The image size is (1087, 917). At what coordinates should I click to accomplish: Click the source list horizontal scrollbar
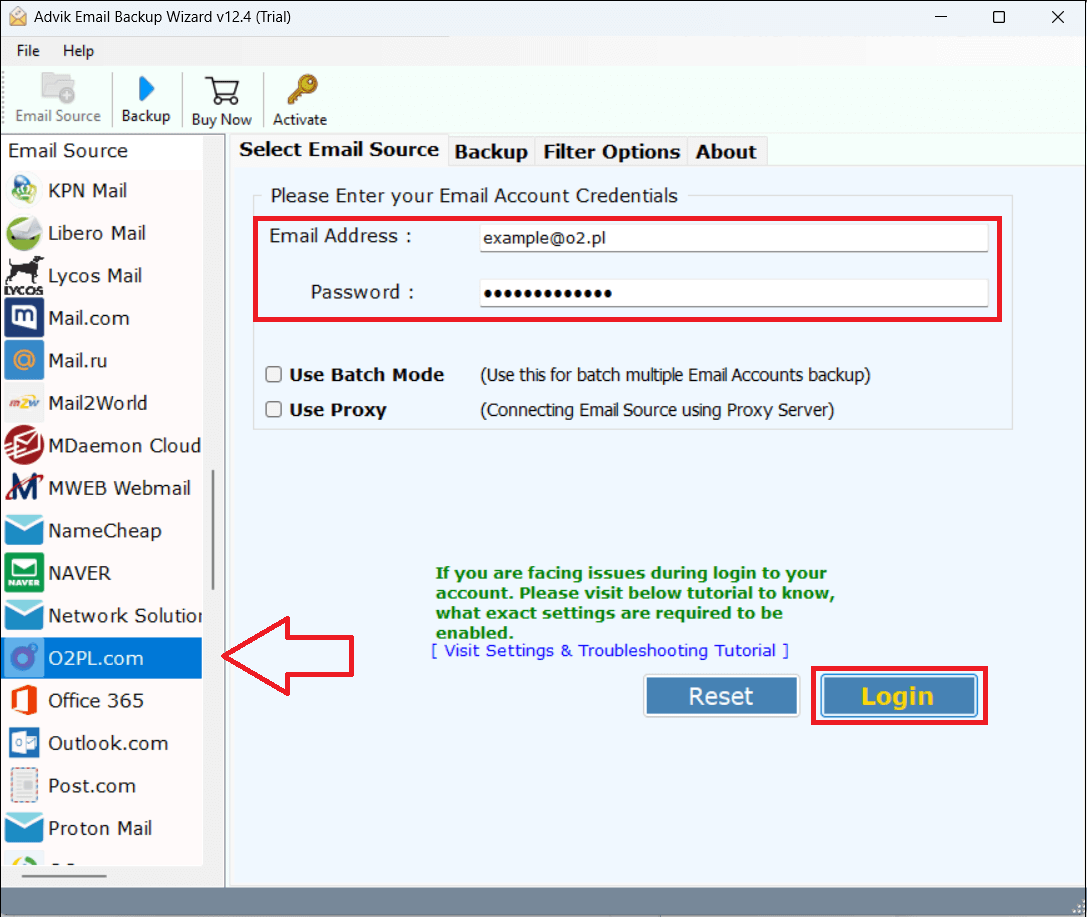64,876
